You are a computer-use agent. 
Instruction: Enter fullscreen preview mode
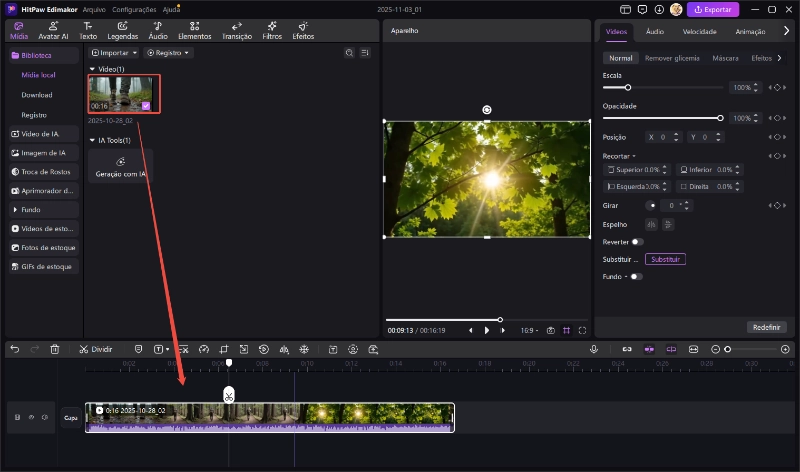(x=582, y=331)
